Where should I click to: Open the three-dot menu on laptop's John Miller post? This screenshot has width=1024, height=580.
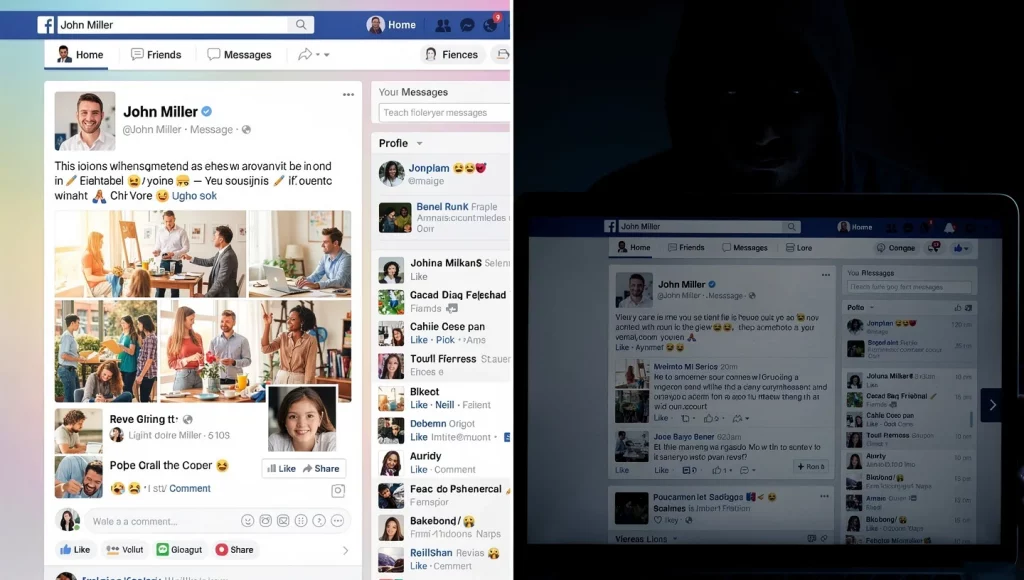click(826, 275)
